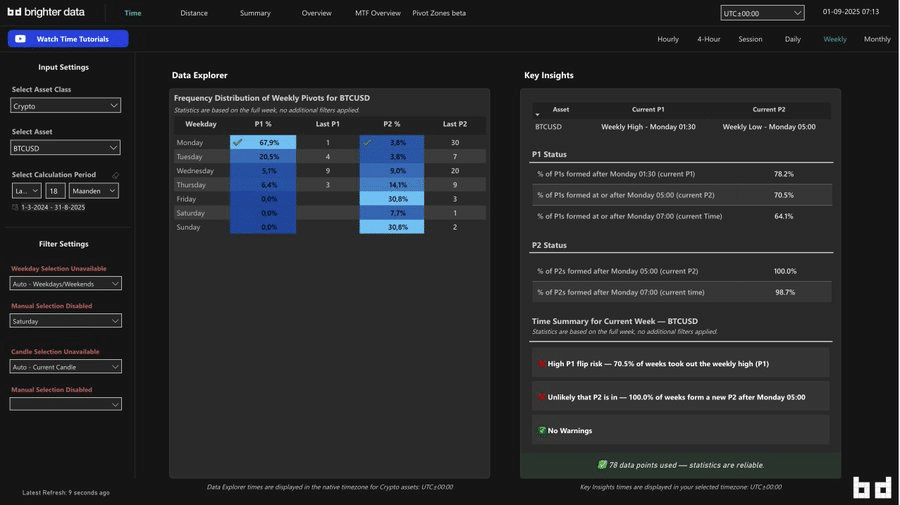Click the red X icon on High P1 flip risk
The height and width of the screenshot is (505, 900).
[542, 364]
